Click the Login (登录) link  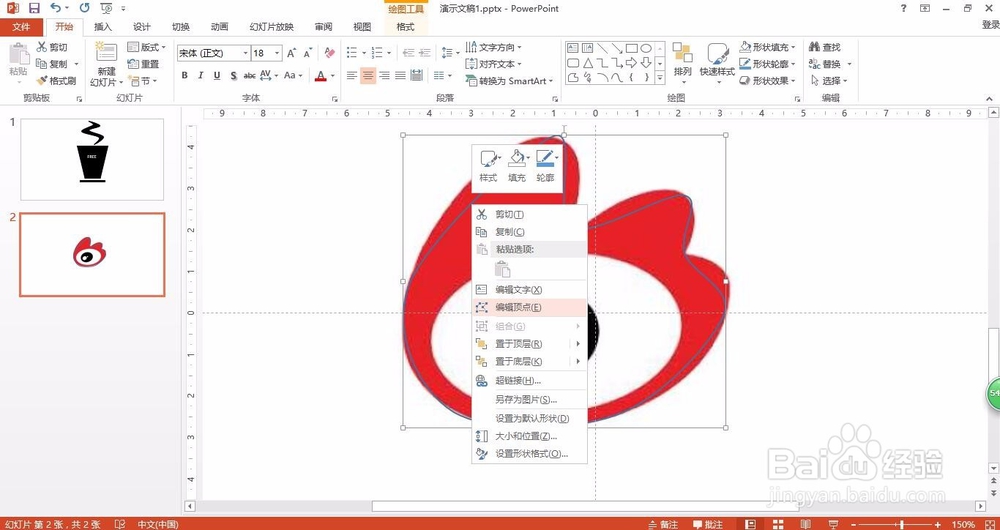tap(990, 25)
